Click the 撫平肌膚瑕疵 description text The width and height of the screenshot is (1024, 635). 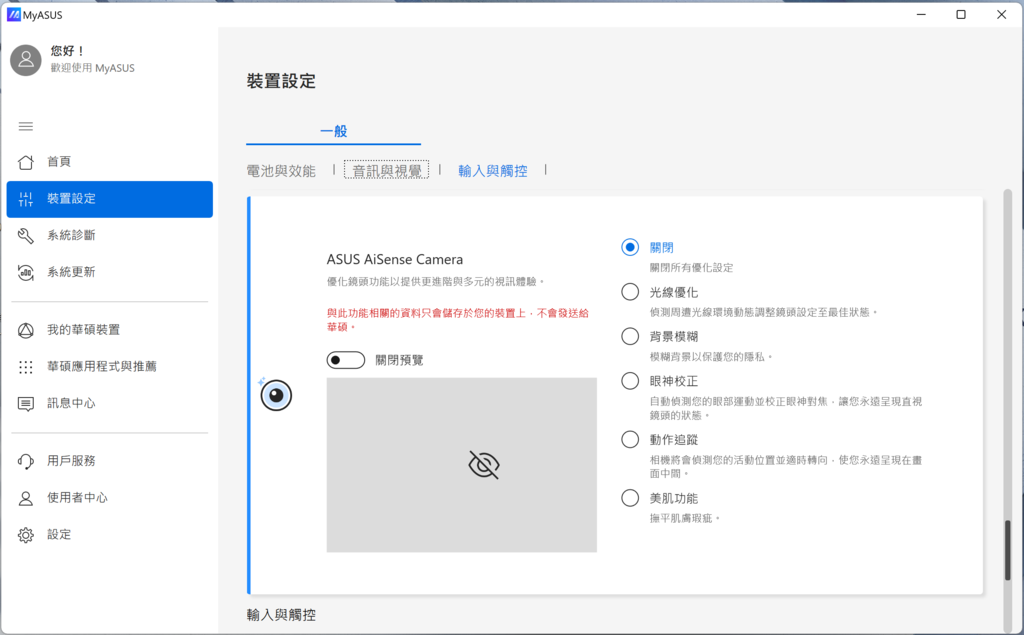tap(684, 518)
